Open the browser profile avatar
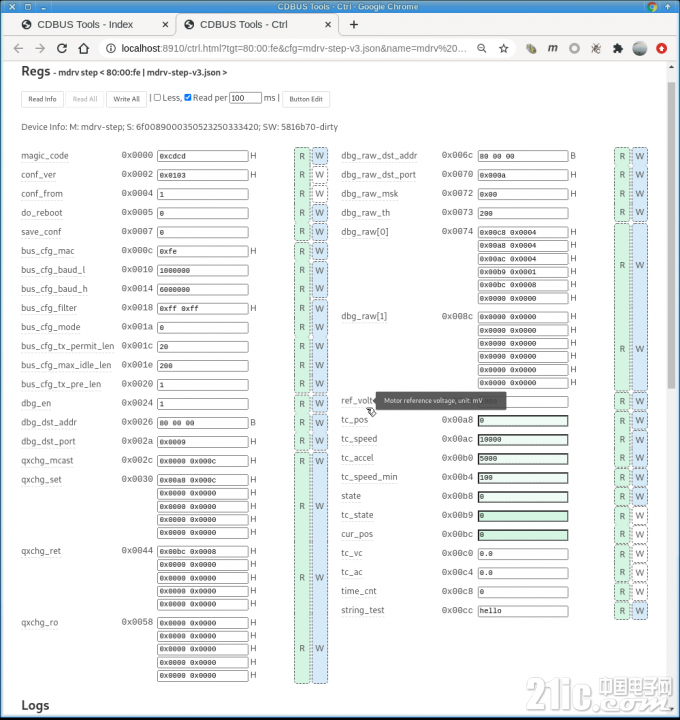Image resolution: width=680 pixels, height=720 pixels. [640, 48]
